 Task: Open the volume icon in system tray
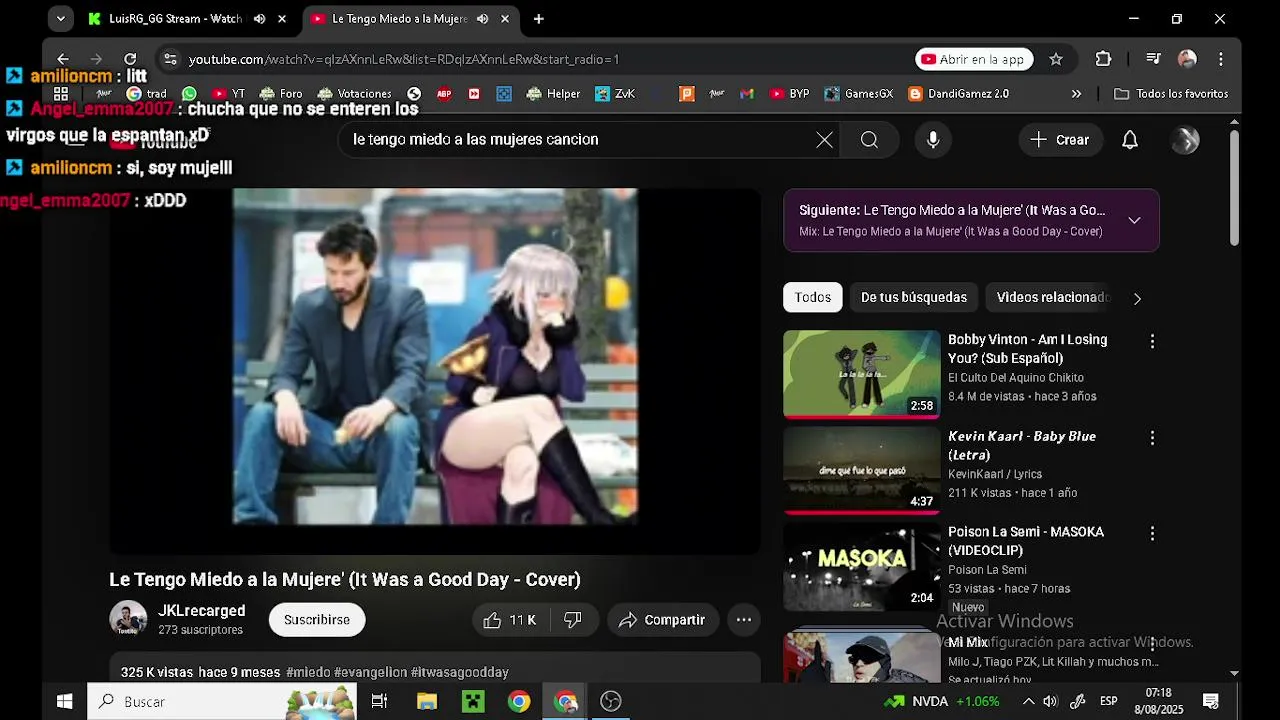[1050, 701]
